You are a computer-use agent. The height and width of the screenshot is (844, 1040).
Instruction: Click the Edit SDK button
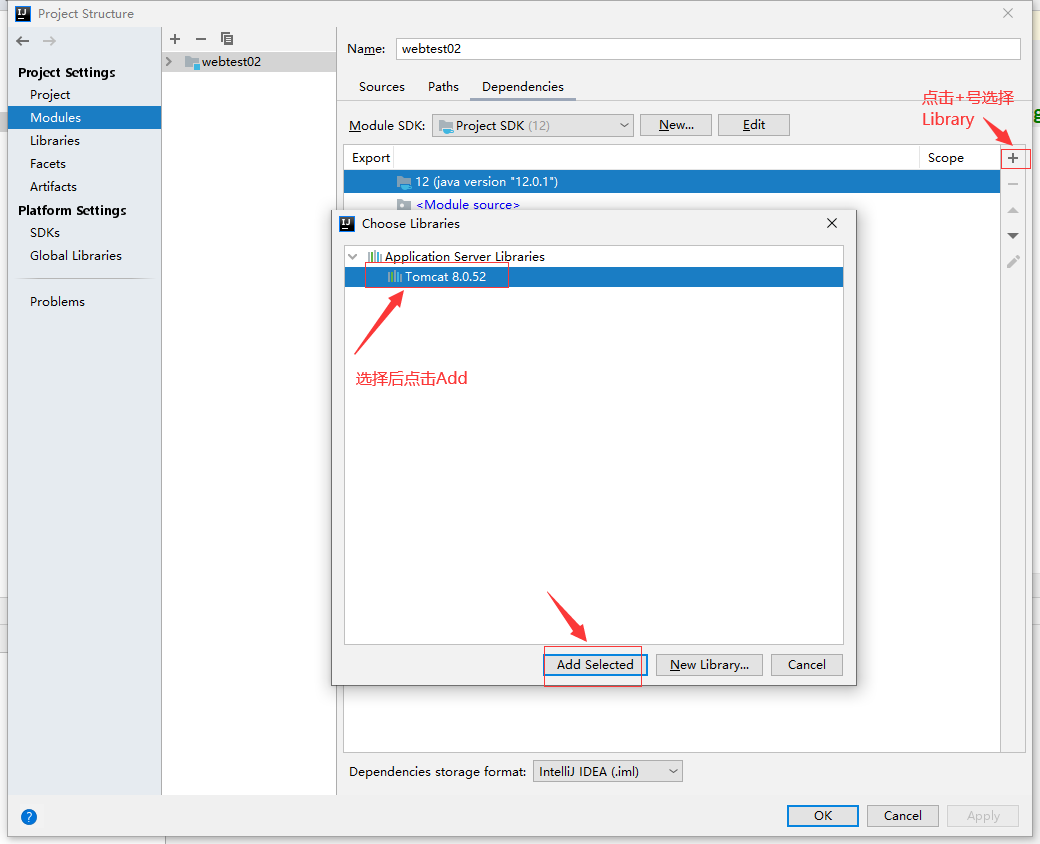(753, 125)
